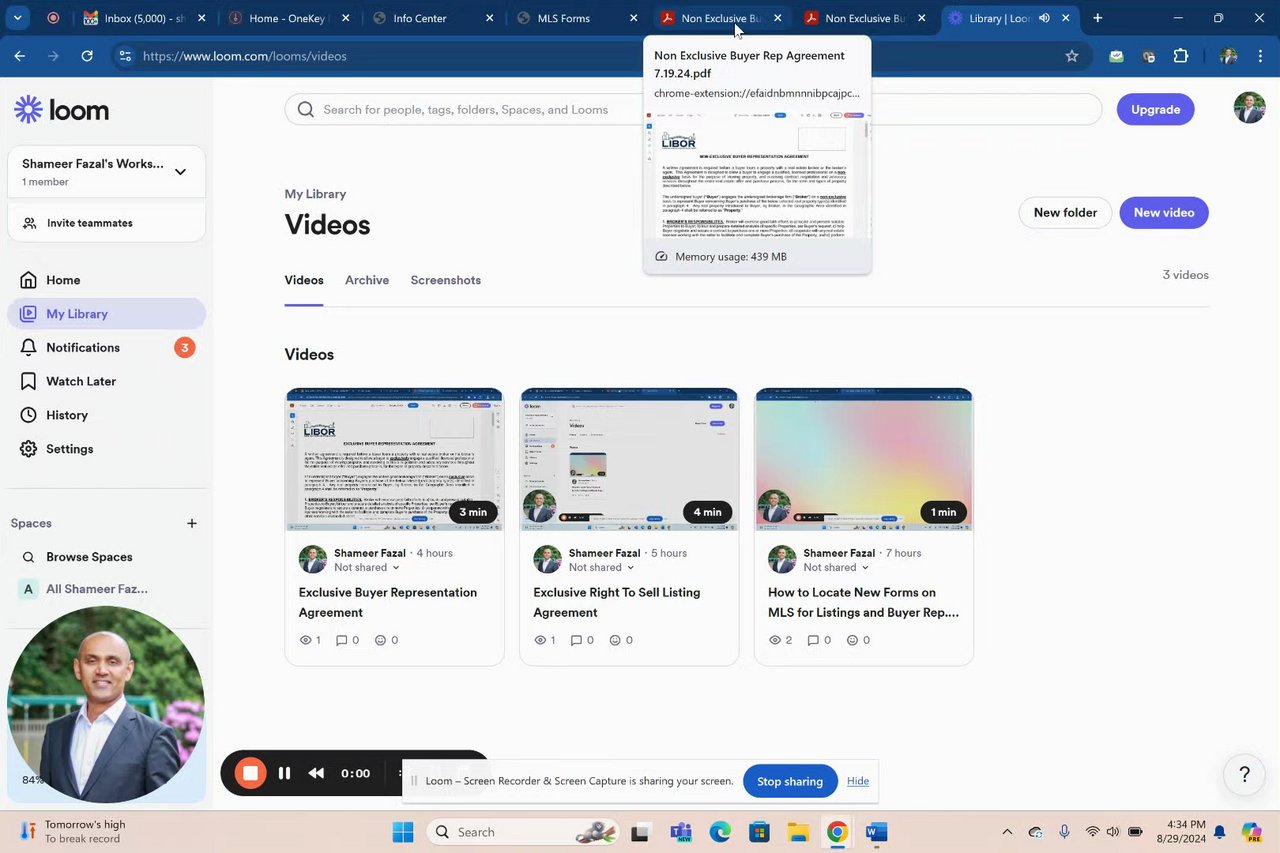Bookmark this page with the star icon

[x=1072, y=56]
